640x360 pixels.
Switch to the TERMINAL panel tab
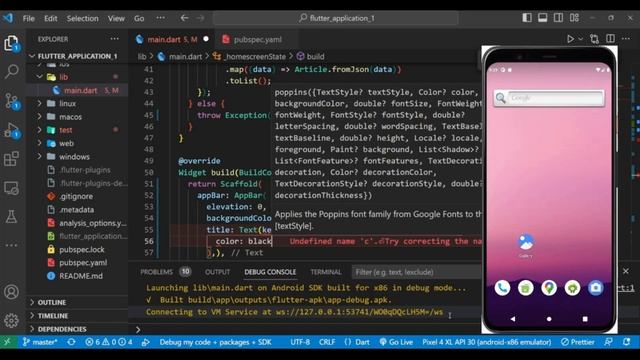coord(325,272)
